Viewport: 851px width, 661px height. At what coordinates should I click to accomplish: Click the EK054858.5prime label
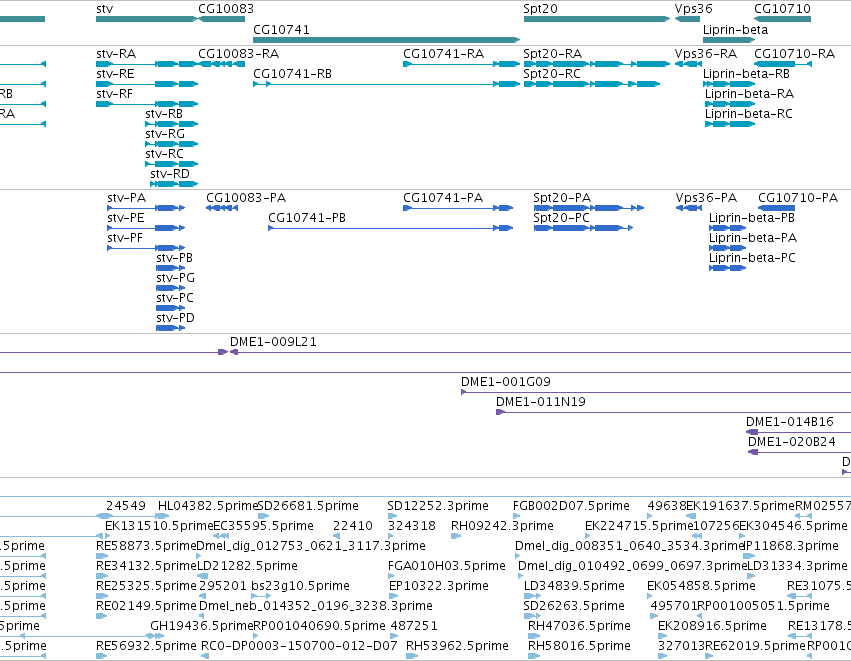[701, 586]
